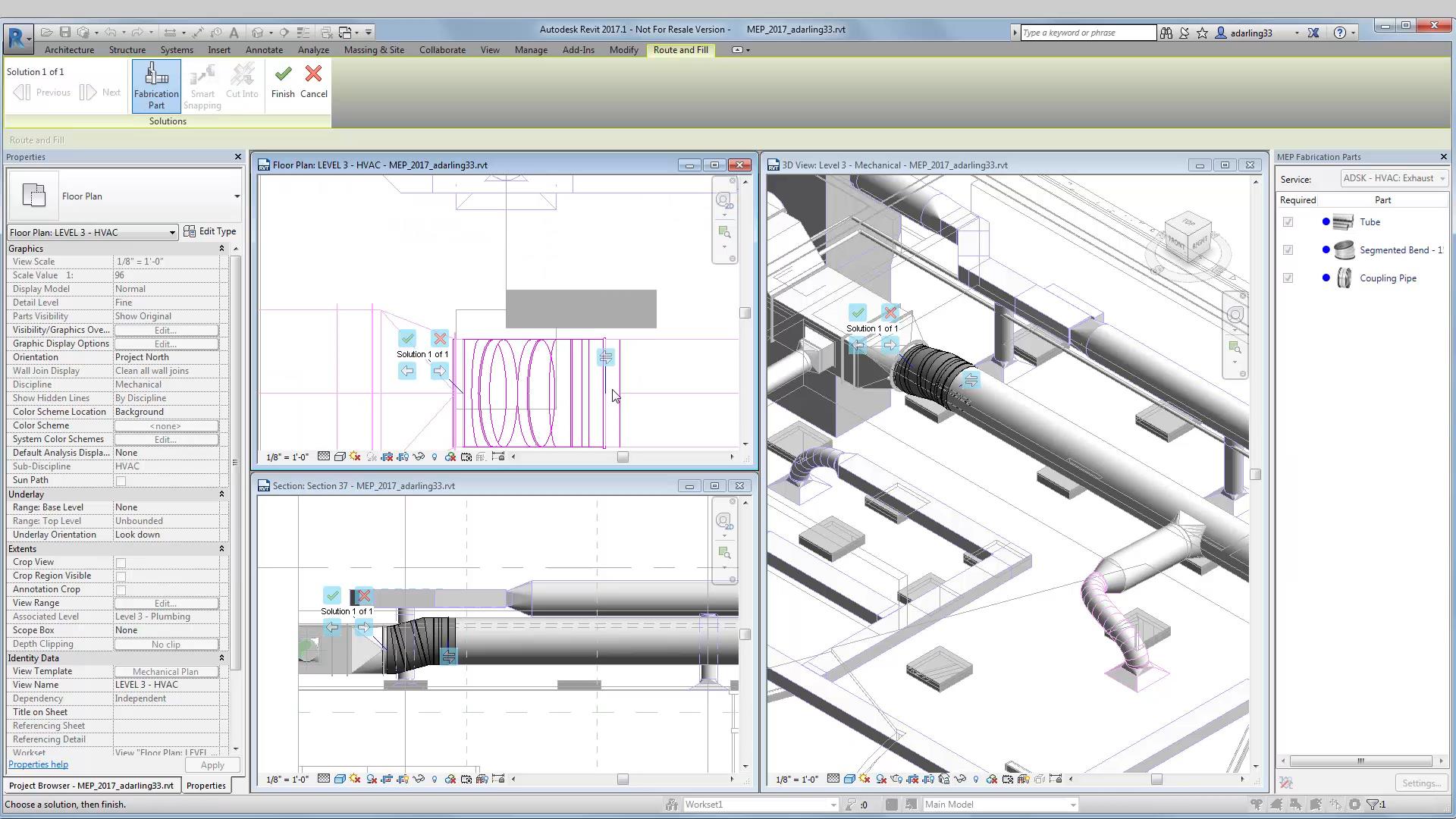The width and height of the screenshot is (1456, 819).
Task: Check the Annotation Crop checkbox
Action: click(121, 590)
